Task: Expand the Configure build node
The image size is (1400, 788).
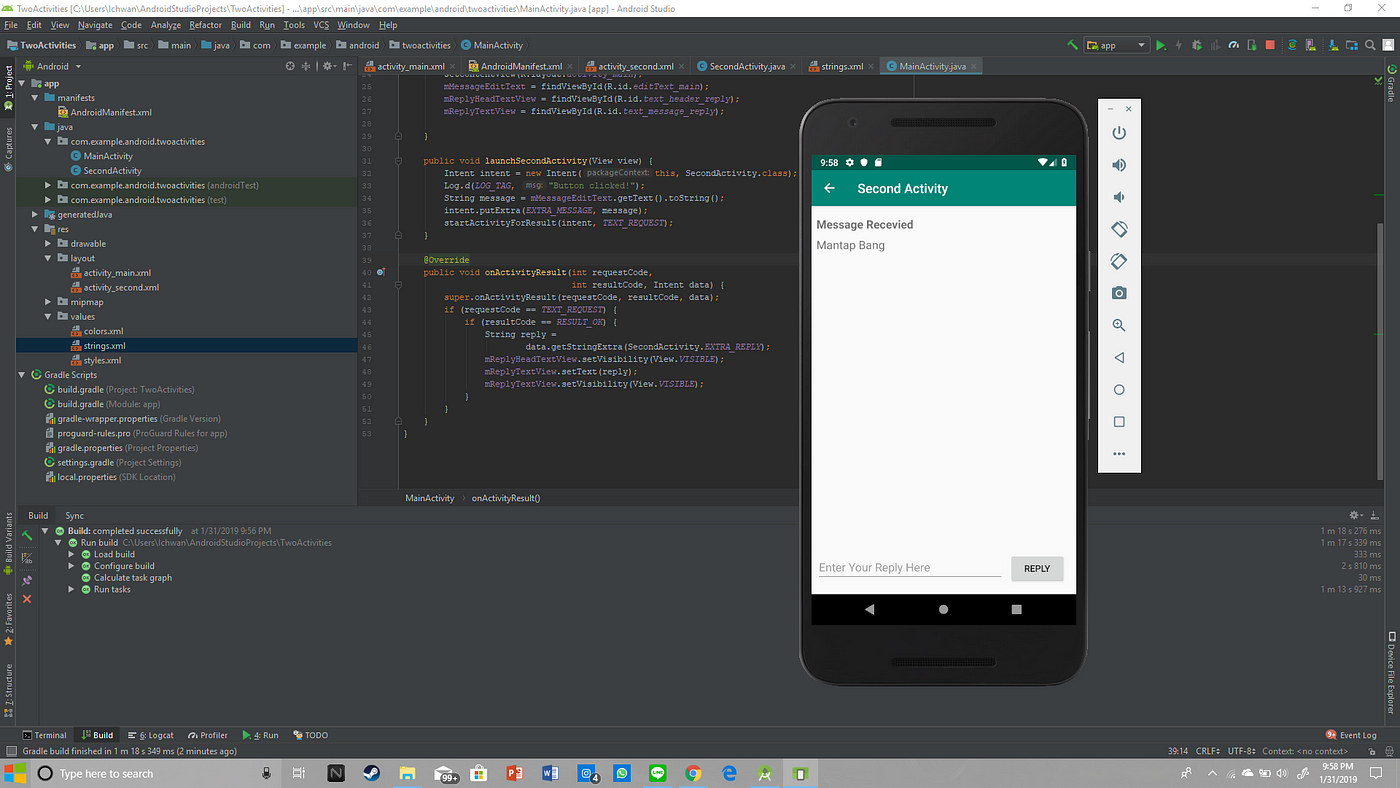Action: click(72, 566)
